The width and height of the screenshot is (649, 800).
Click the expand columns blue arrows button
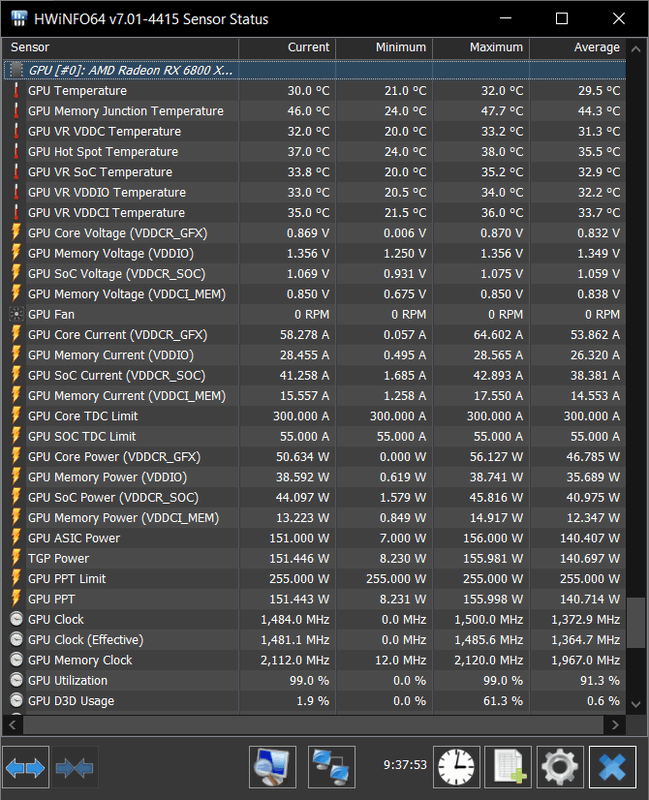26,767
